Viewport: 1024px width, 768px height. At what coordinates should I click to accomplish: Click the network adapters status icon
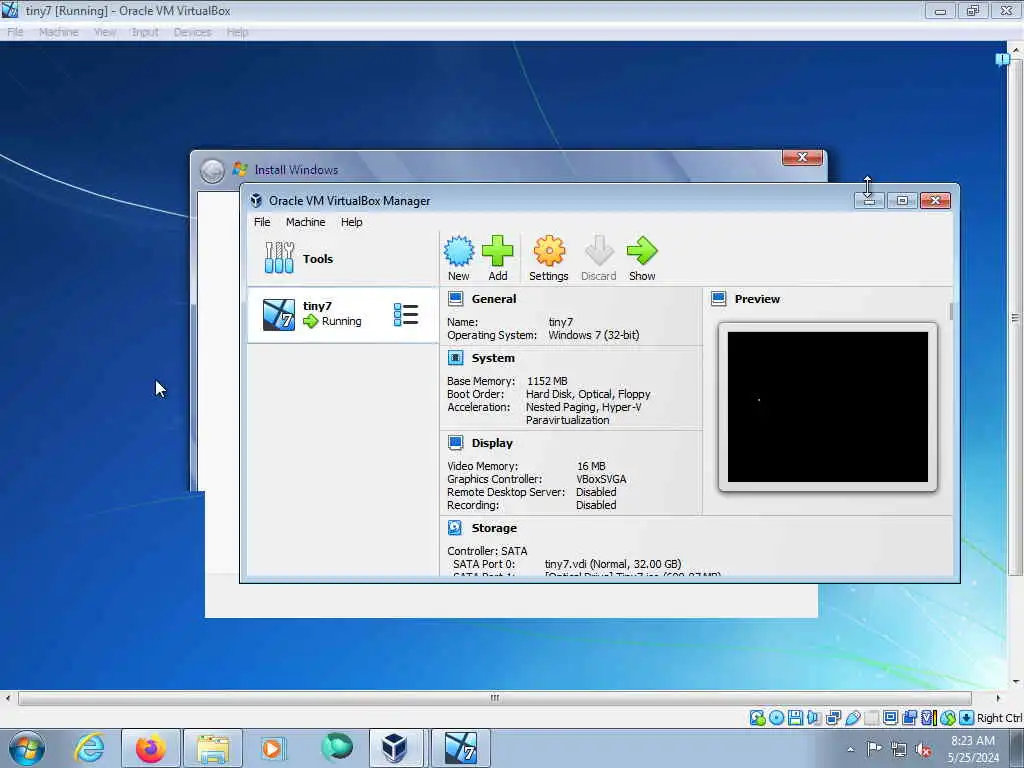[833, 718]
